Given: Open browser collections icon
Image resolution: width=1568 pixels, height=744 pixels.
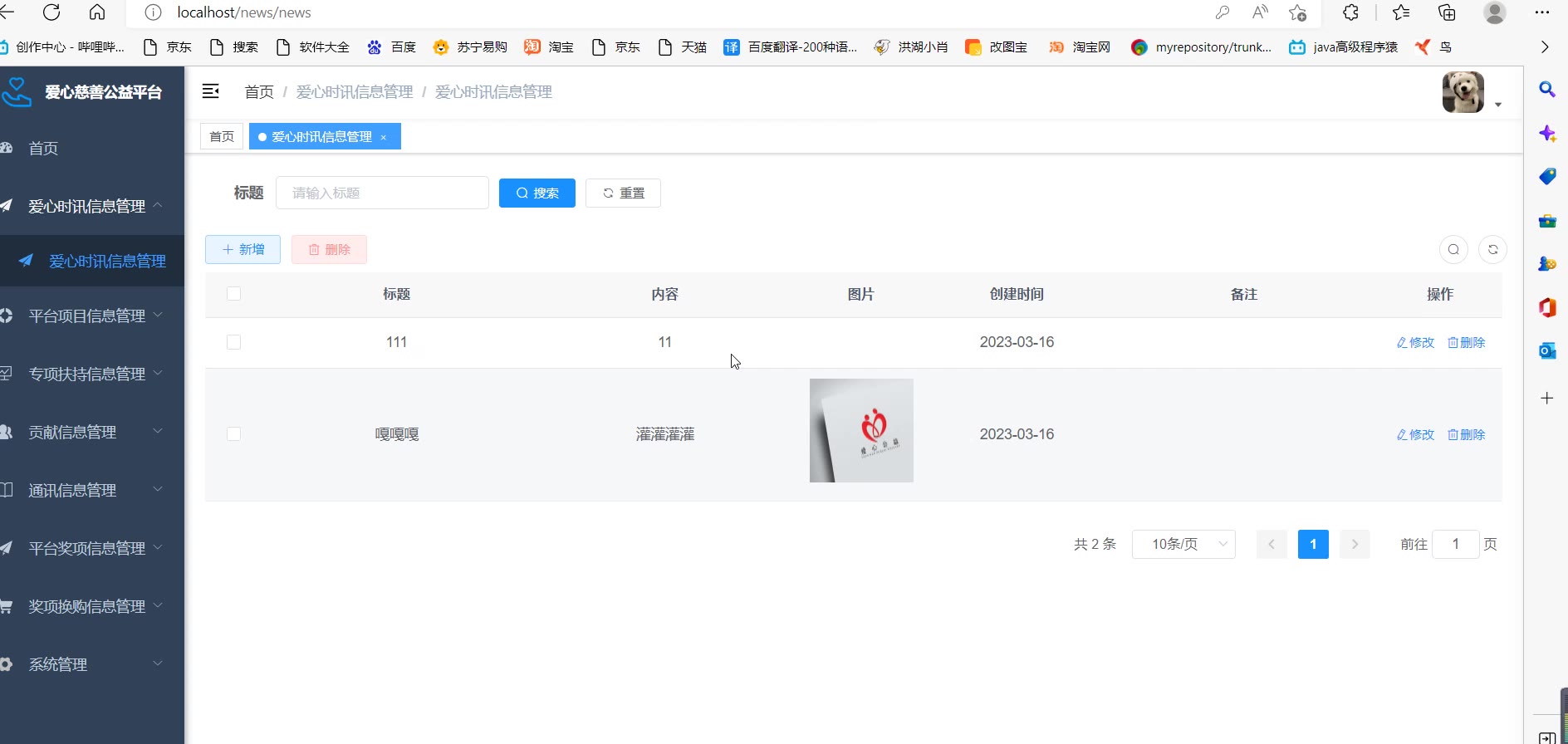Looking at the screenshot, I should point(1447,12).
